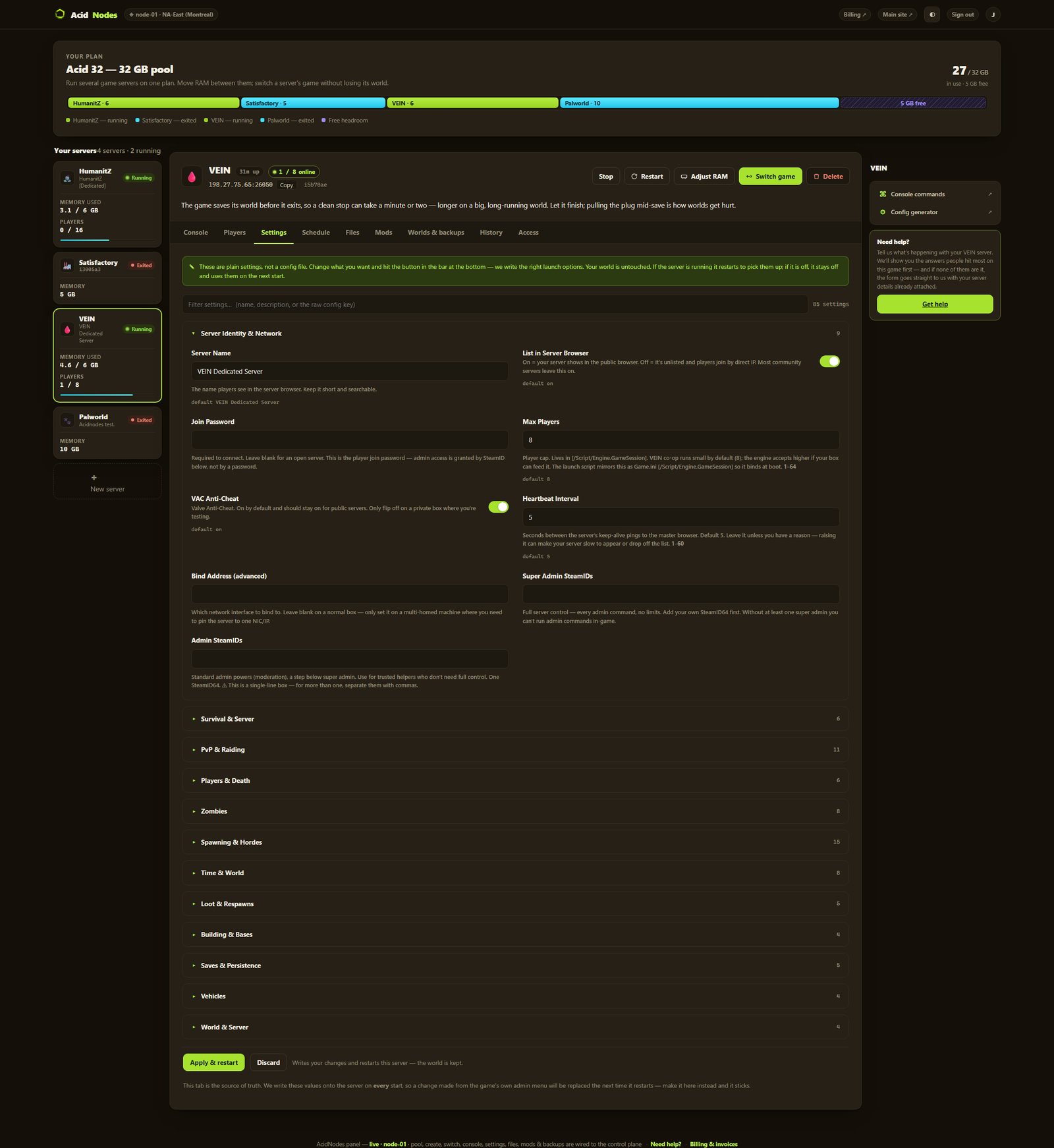This screenshot has height=1148, width=1054.
Task: Click Switch game button
Action: tap(770, 177)
